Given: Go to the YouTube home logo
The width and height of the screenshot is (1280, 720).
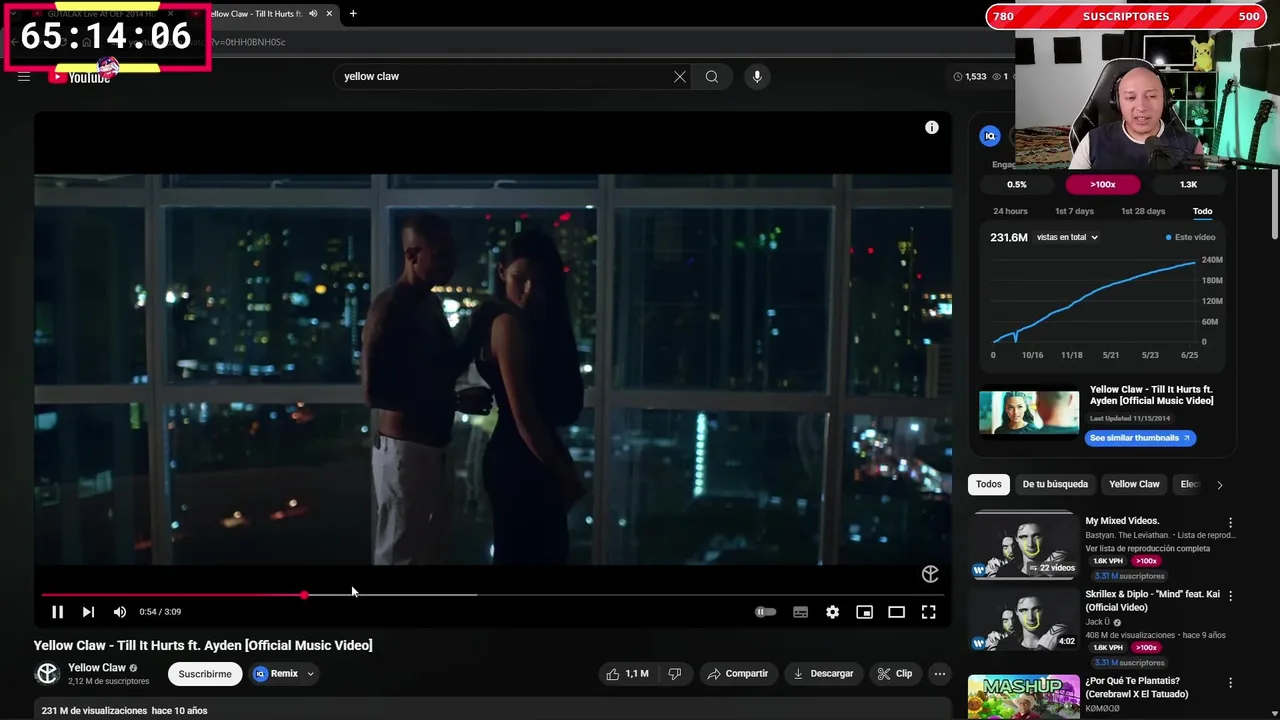Looking at the screenshot, I should [80, 77].
